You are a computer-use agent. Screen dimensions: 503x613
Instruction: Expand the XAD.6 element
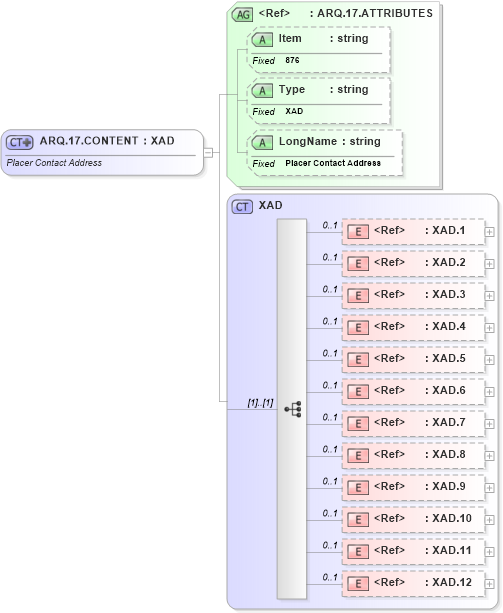pos(489,392)
